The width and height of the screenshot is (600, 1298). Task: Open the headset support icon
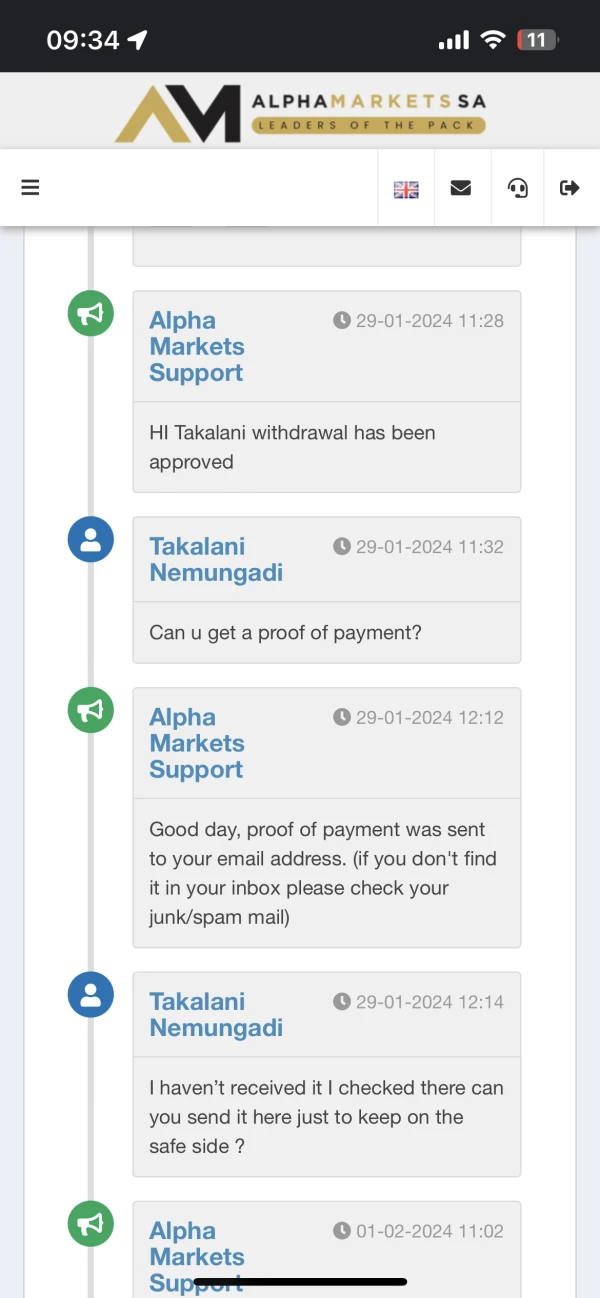pos(518,187)
